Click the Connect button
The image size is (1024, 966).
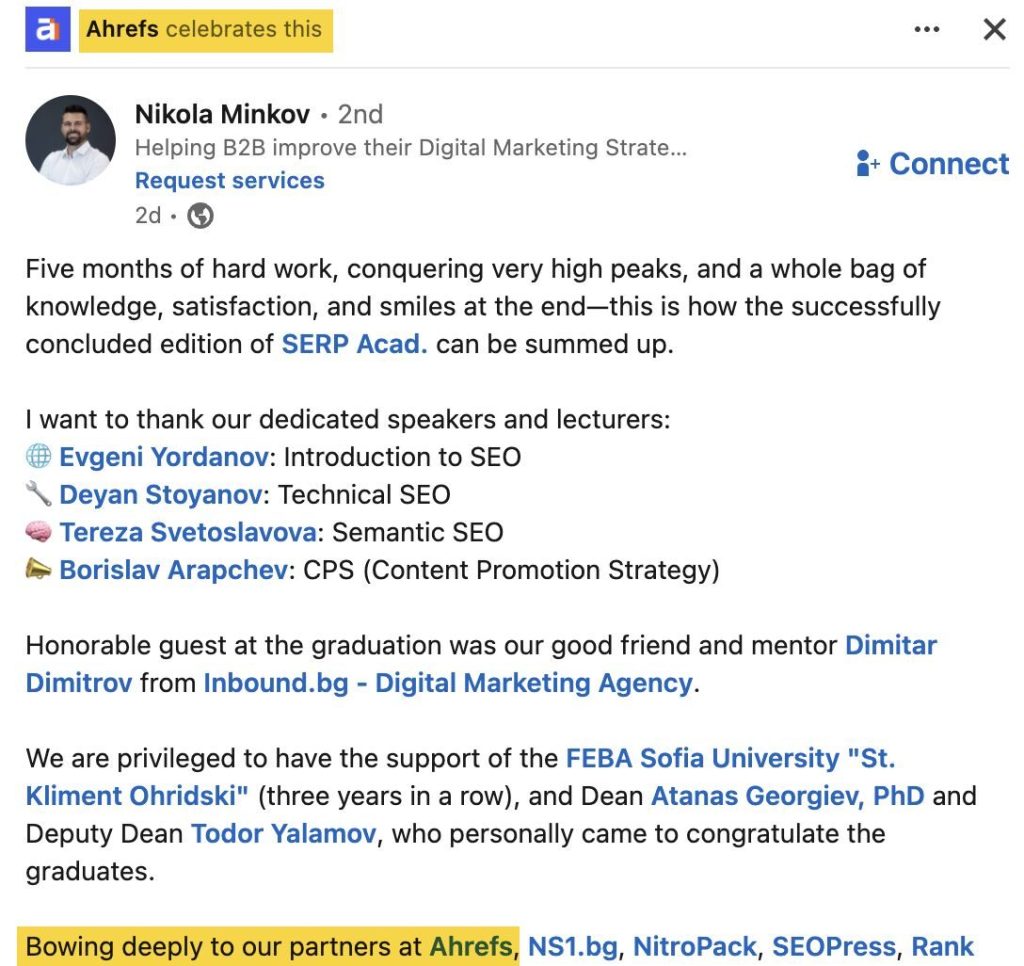coord(948,163)
